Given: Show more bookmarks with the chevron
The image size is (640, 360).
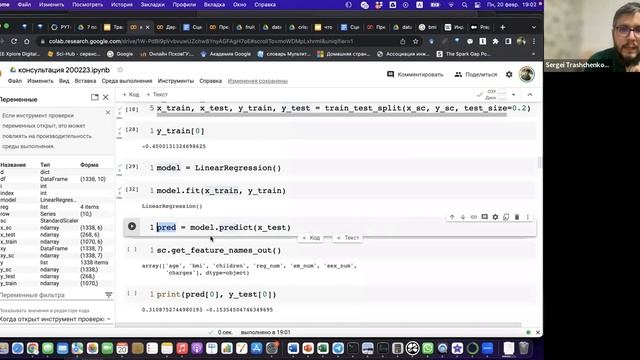Looking at the screenshot, I should pyautogui.click(x=533, y=54).
